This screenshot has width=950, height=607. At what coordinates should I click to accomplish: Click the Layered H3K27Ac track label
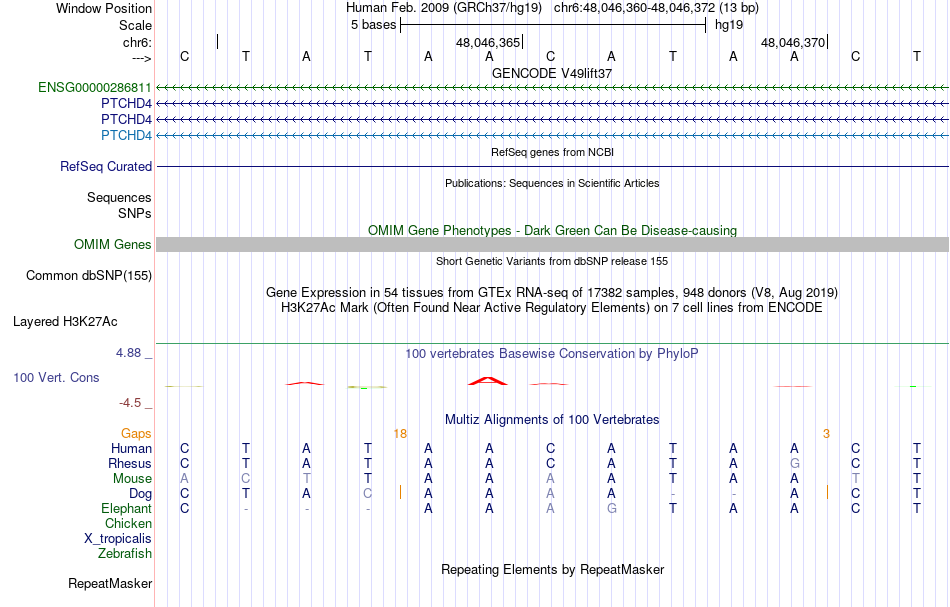(65, 322)
